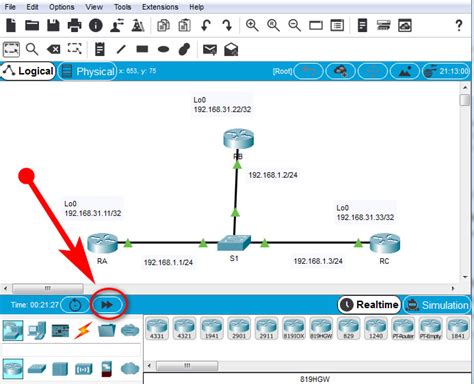Select the Delete tool icon
474x384 pixels.
click(53, 50)
